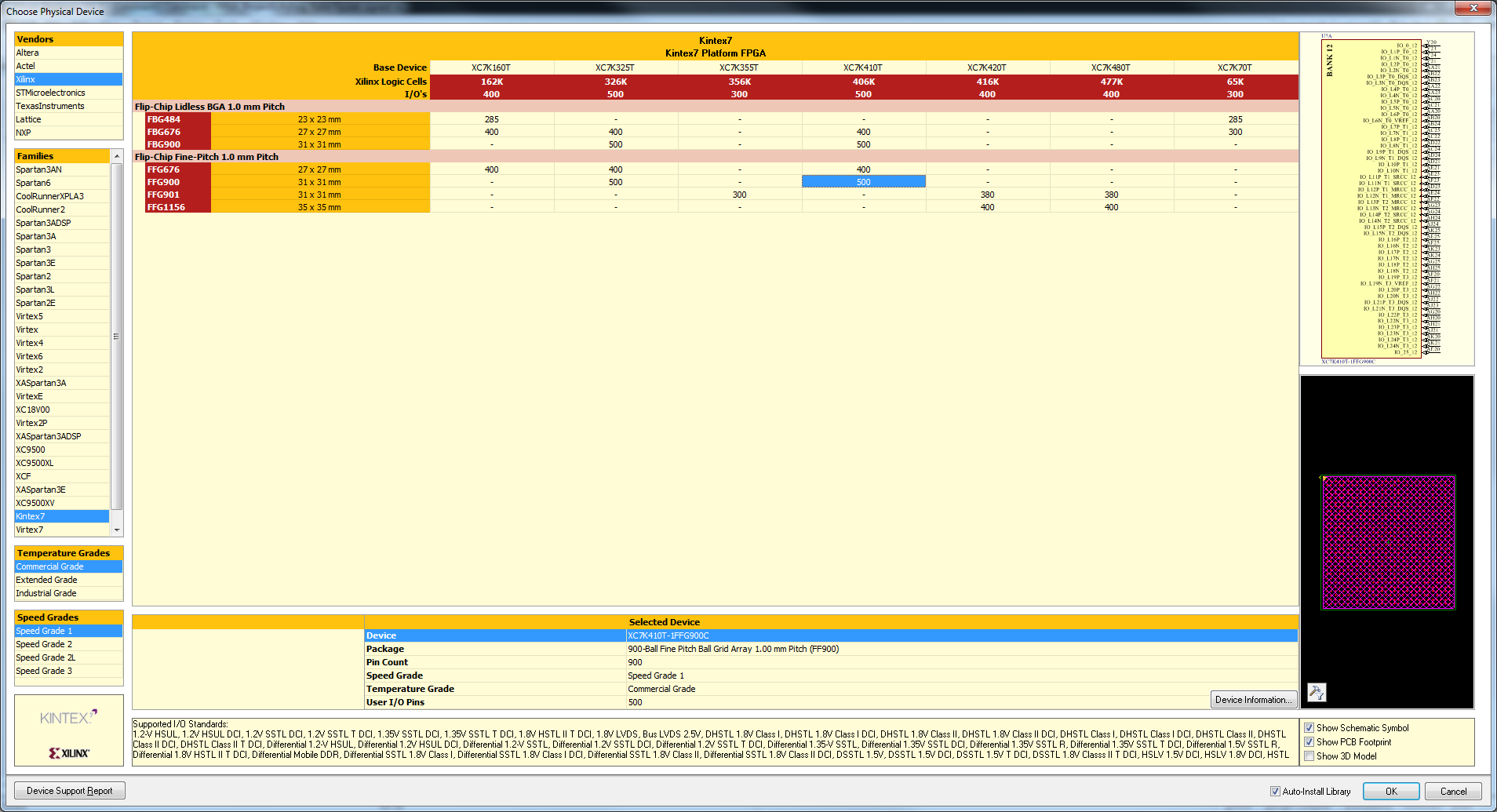Pick Speed Grade 3
This screenshot has width=1497, height=812.
(x=68, y=671)
